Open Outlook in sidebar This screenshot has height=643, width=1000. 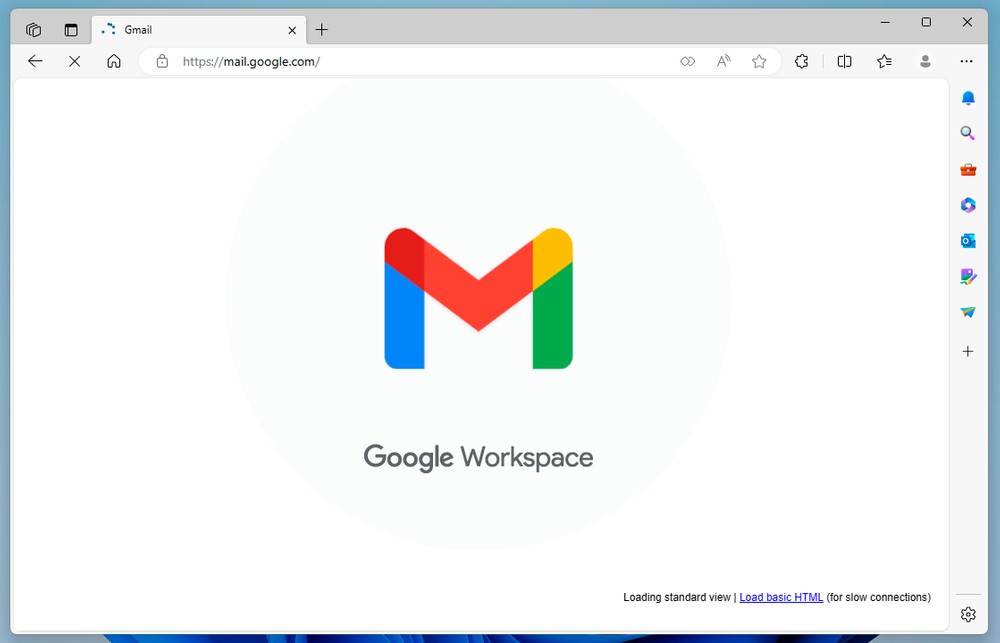coord(968,240)
